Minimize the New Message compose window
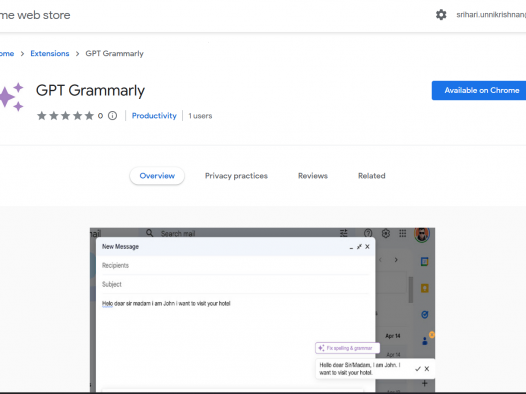526x394 pixels. point(351,247)
